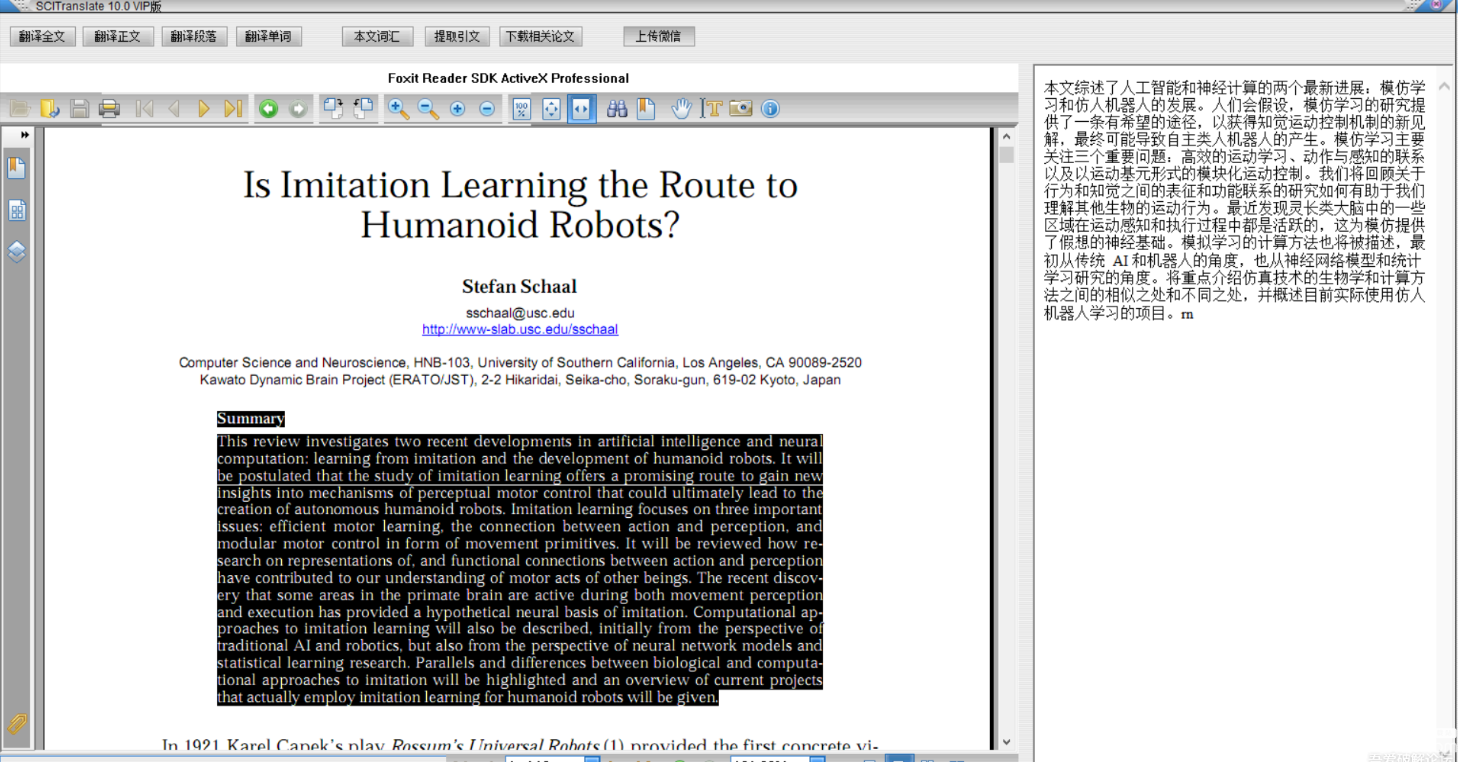Click the 'Summary' heading
The height and width of the screenshot is (762, 1458).
[x=251, y=419]
